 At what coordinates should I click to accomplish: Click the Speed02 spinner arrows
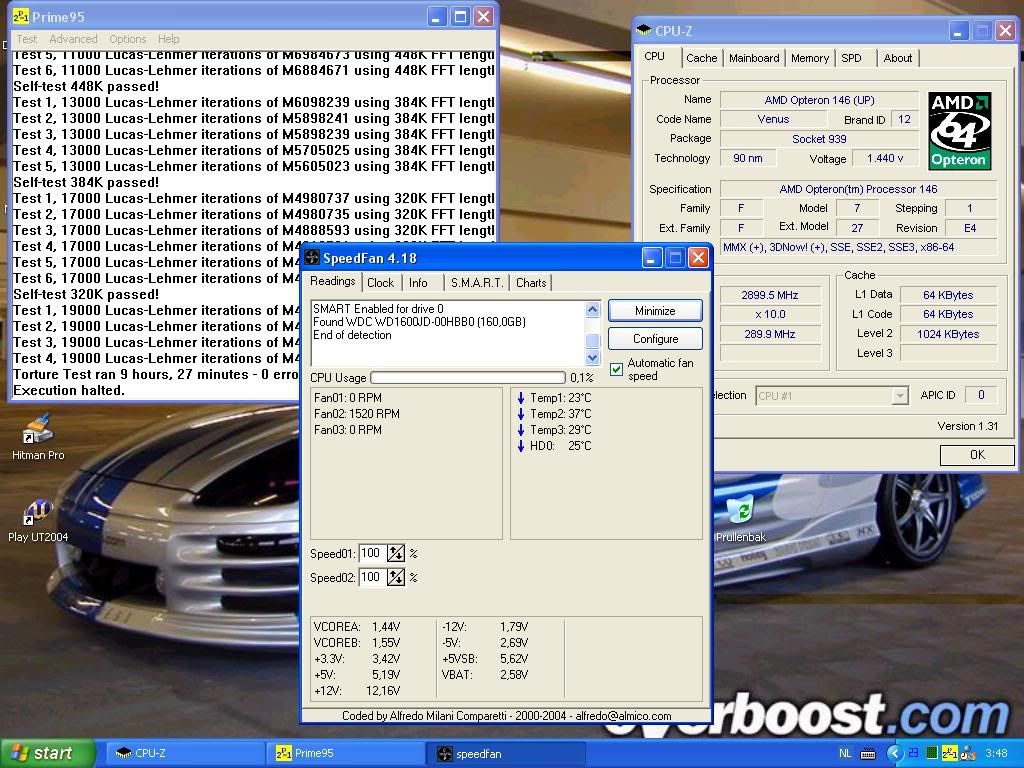point(396,577)
